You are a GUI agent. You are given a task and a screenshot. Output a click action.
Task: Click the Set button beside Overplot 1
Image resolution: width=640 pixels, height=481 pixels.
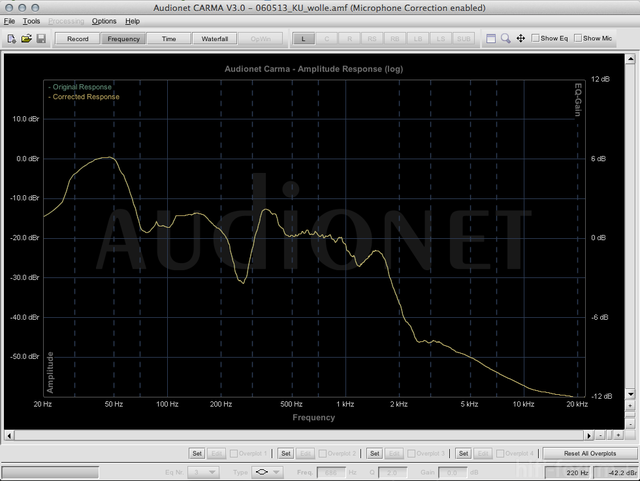pyautogui.click(x=197, y=453)
